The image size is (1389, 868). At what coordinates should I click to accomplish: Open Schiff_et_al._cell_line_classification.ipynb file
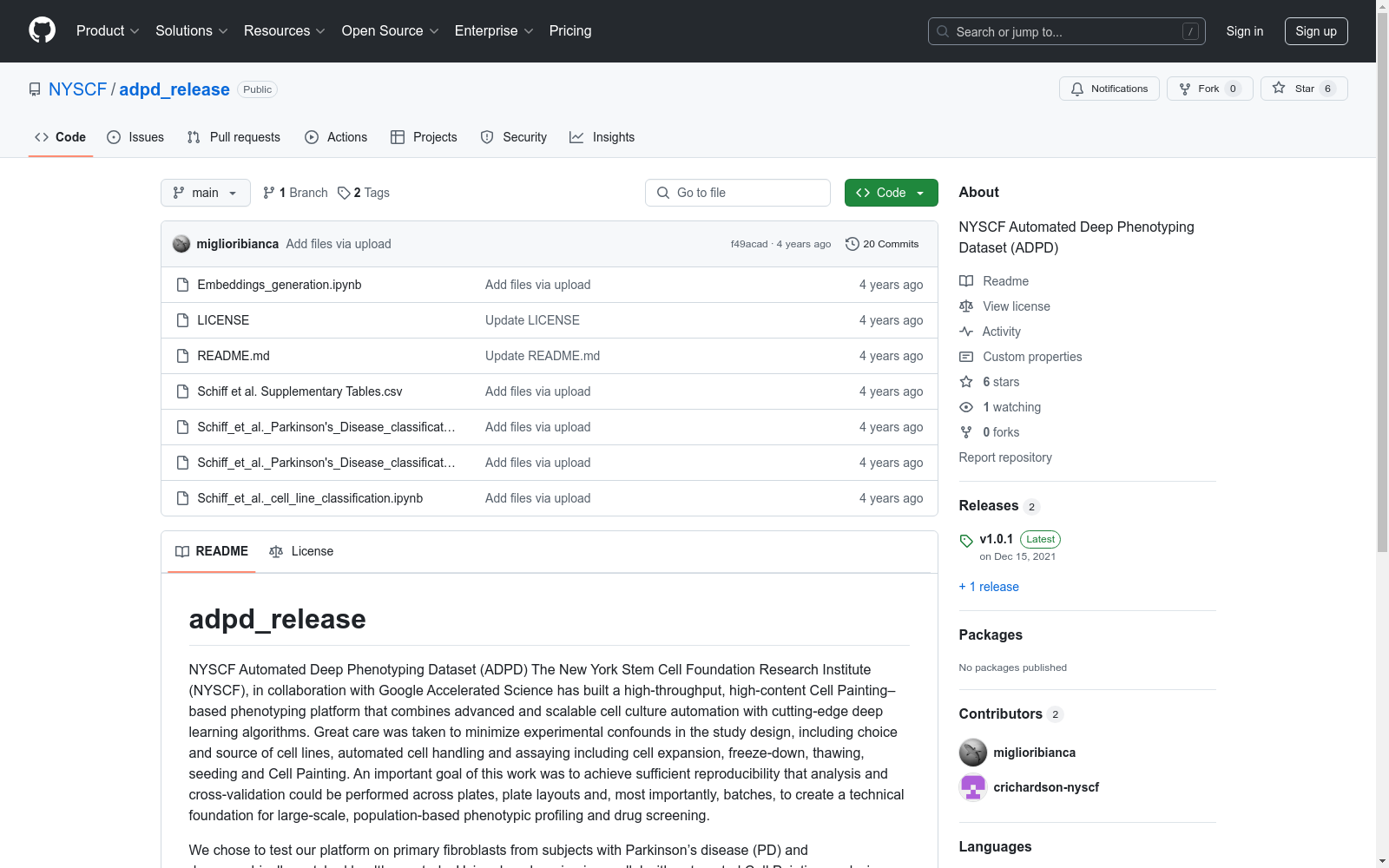click(310, 498)
